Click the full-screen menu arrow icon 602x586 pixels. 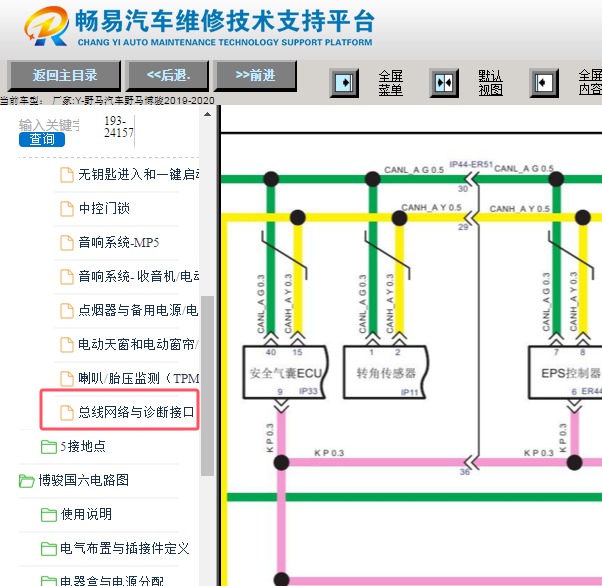click(344, 83)
